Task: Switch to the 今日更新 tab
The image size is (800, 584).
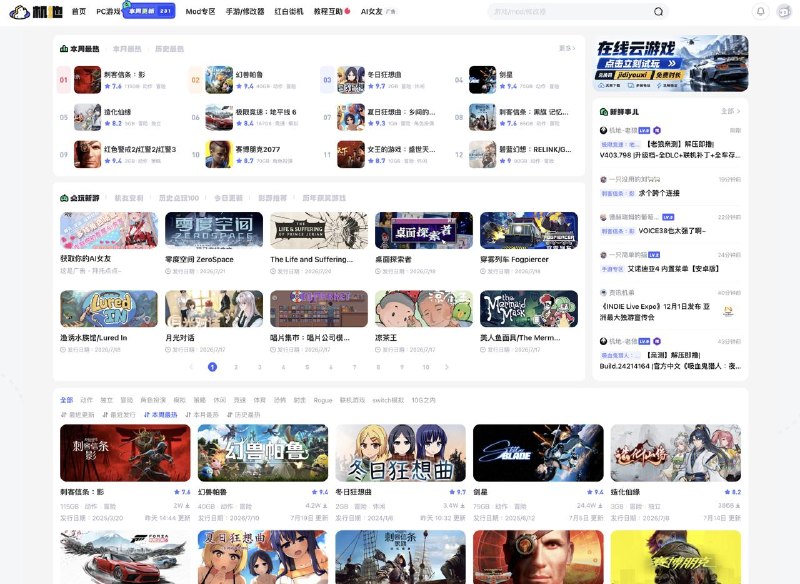Action: click(228, 198)
